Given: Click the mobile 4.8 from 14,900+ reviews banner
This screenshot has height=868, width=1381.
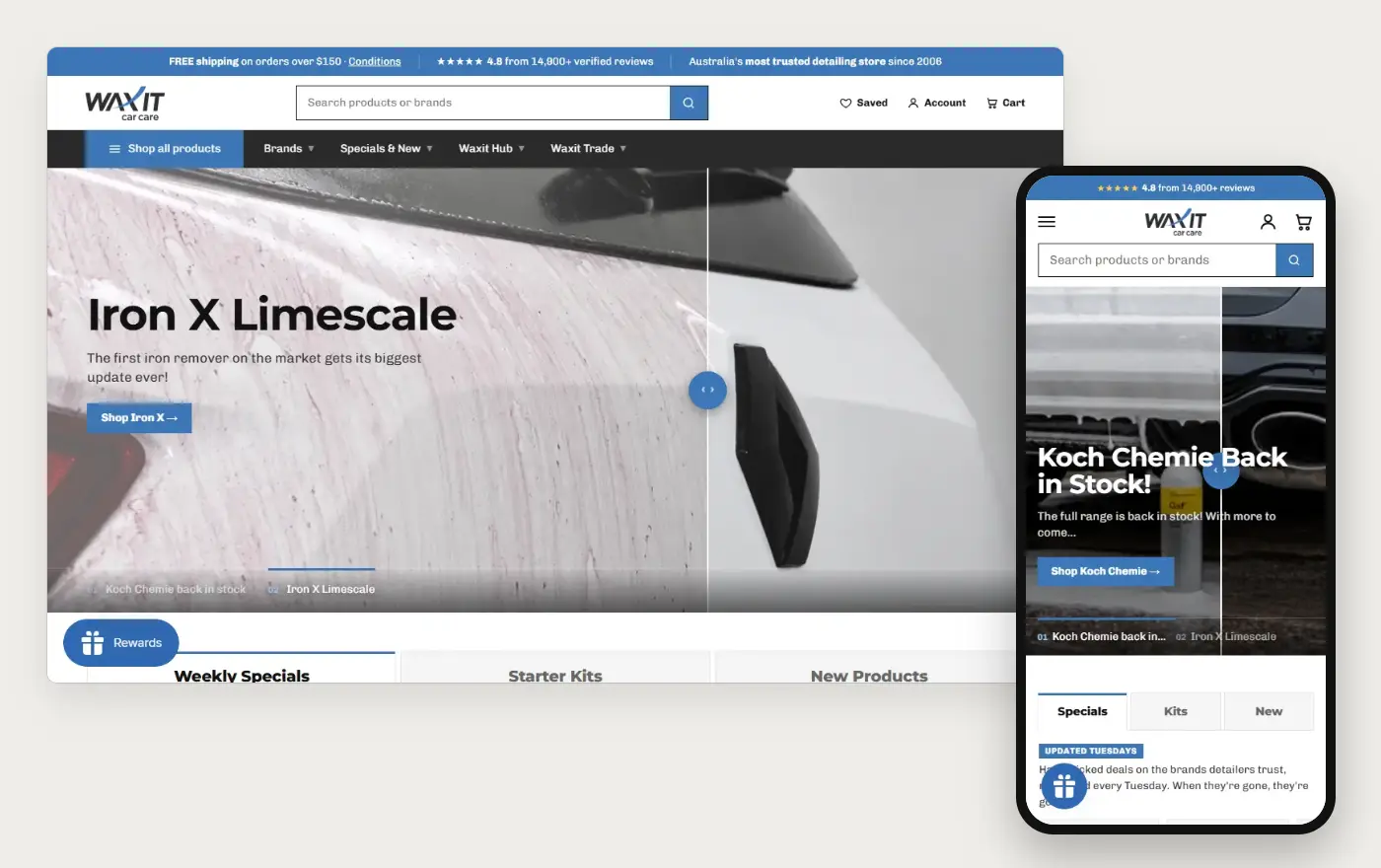Looking at the screenshot, I should click(x=1176, y=187).
